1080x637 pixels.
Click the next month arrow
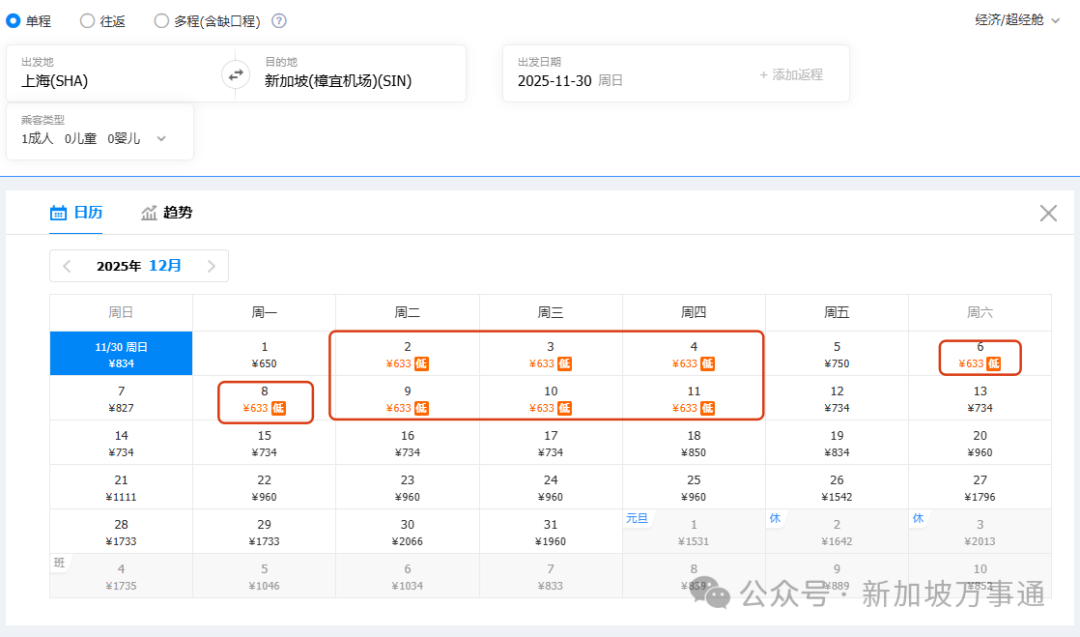[211, 265]
